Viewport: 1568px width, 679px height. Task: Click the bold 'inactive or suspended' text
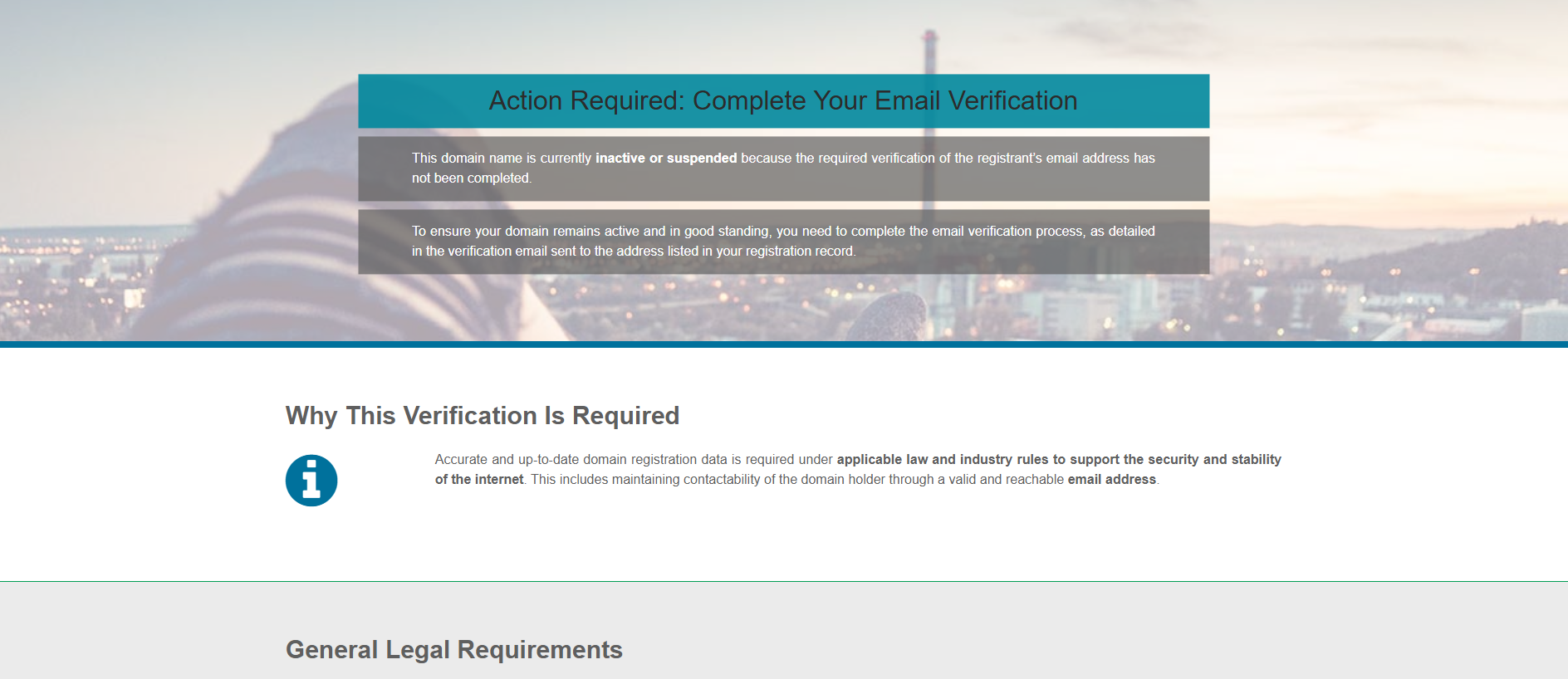tap(666, 158)
